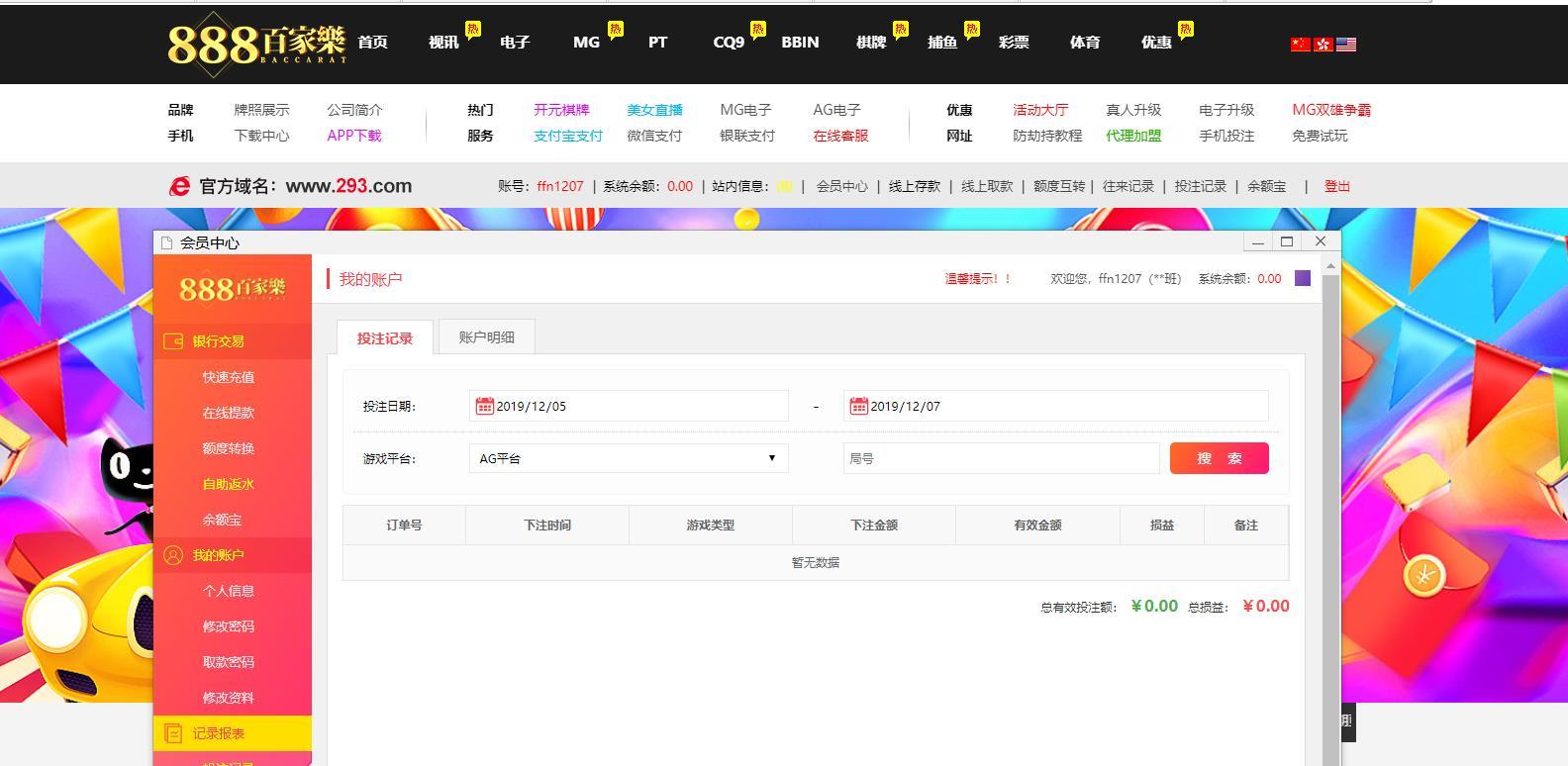
Task: Open 电子 in the top navigation
Action: tap(515, 42)
